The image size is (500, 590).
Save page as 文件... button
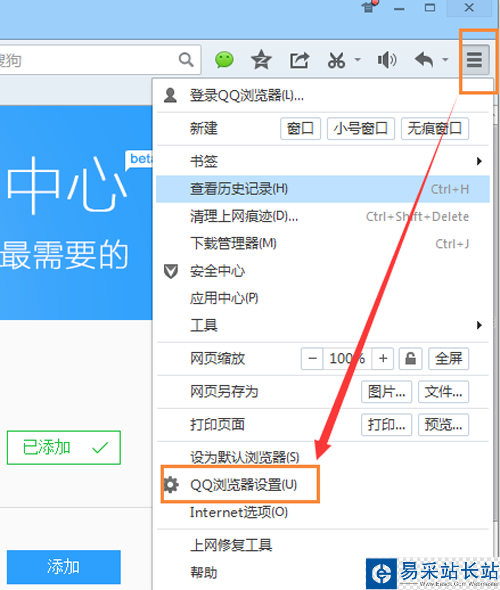coord(443,392)
